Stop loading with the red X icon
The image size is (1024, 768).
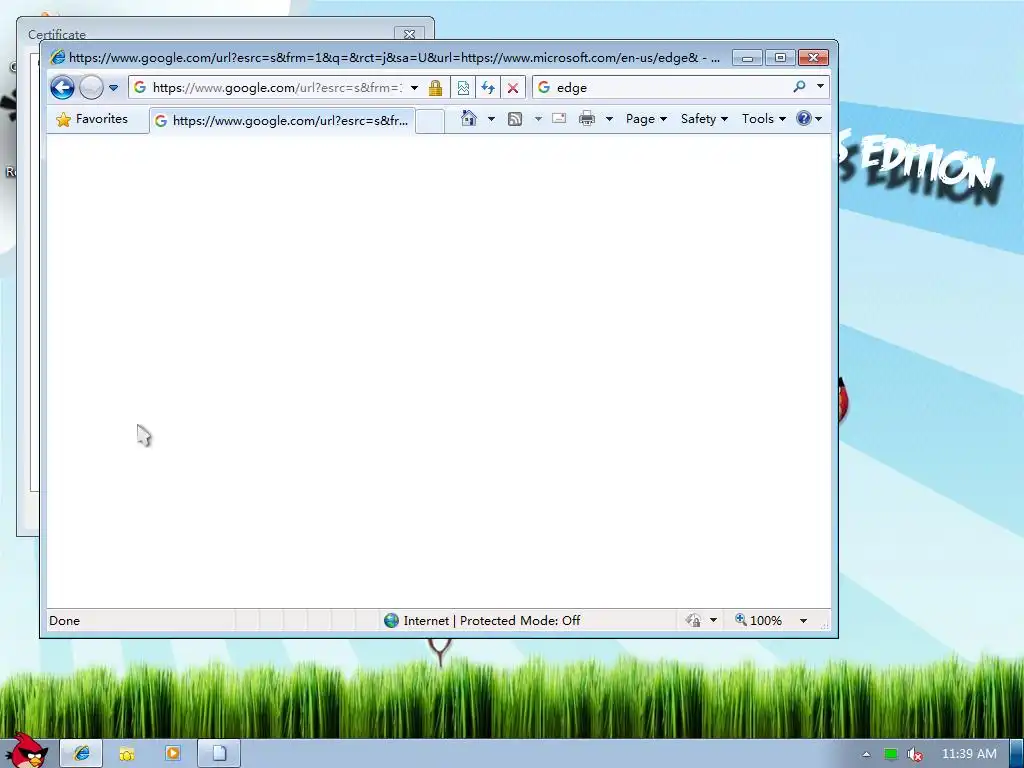coord(513,88)
